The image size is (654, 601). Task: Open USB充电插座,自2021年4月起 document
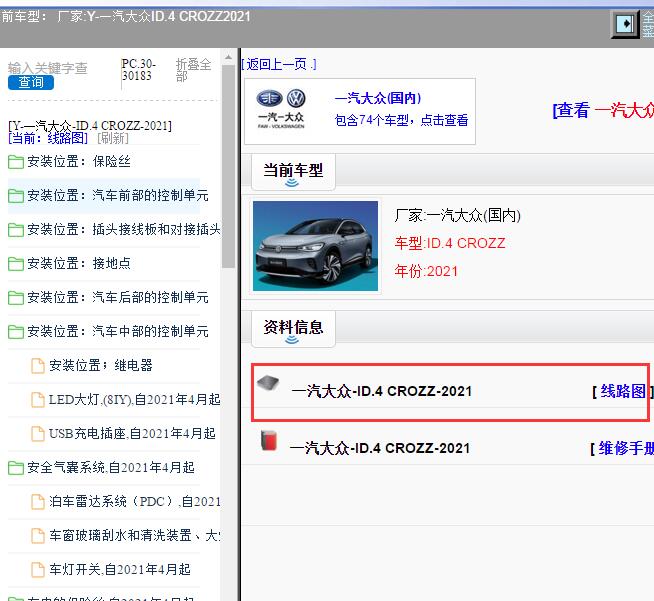(132, 433)
